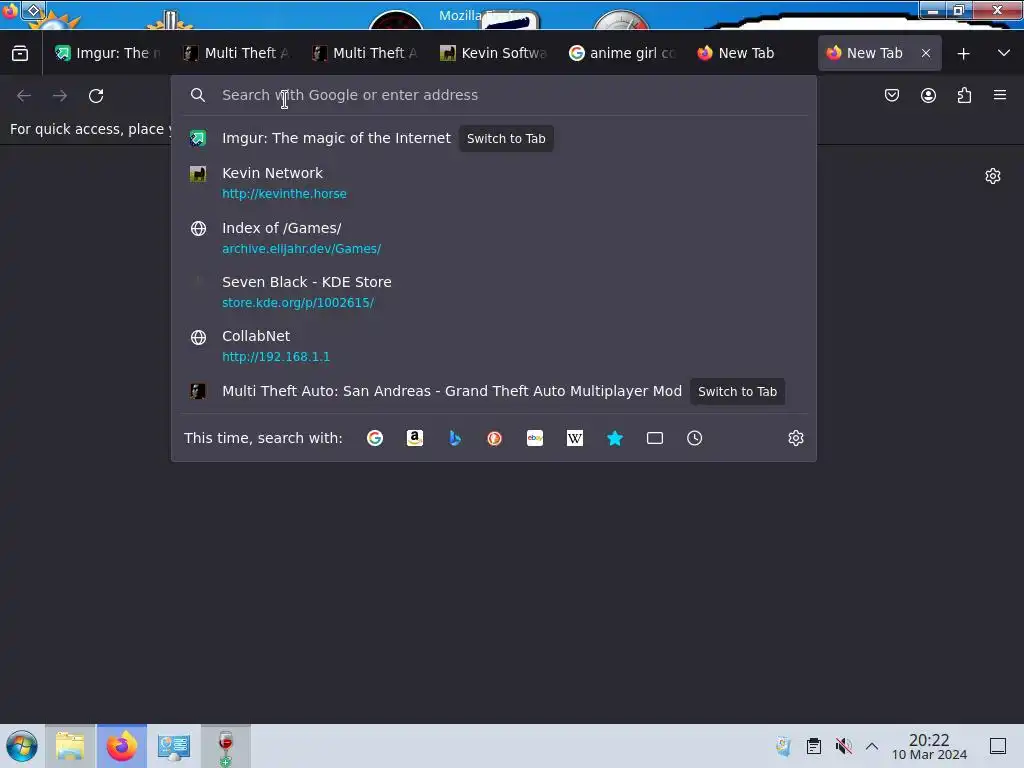Select Multi Theft Auto: San Andreas suggestion
Viewport: 1024px width, 768px height.
[452, 391]
